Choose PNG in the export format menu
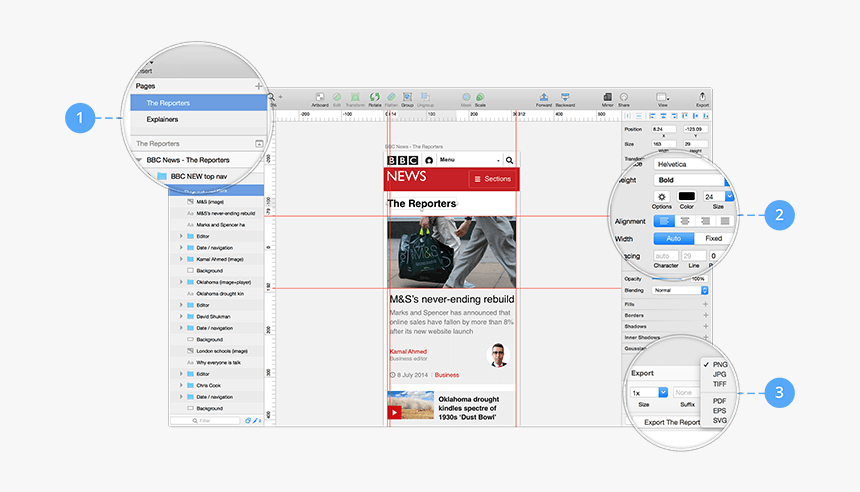 click(x=719, y=365)
